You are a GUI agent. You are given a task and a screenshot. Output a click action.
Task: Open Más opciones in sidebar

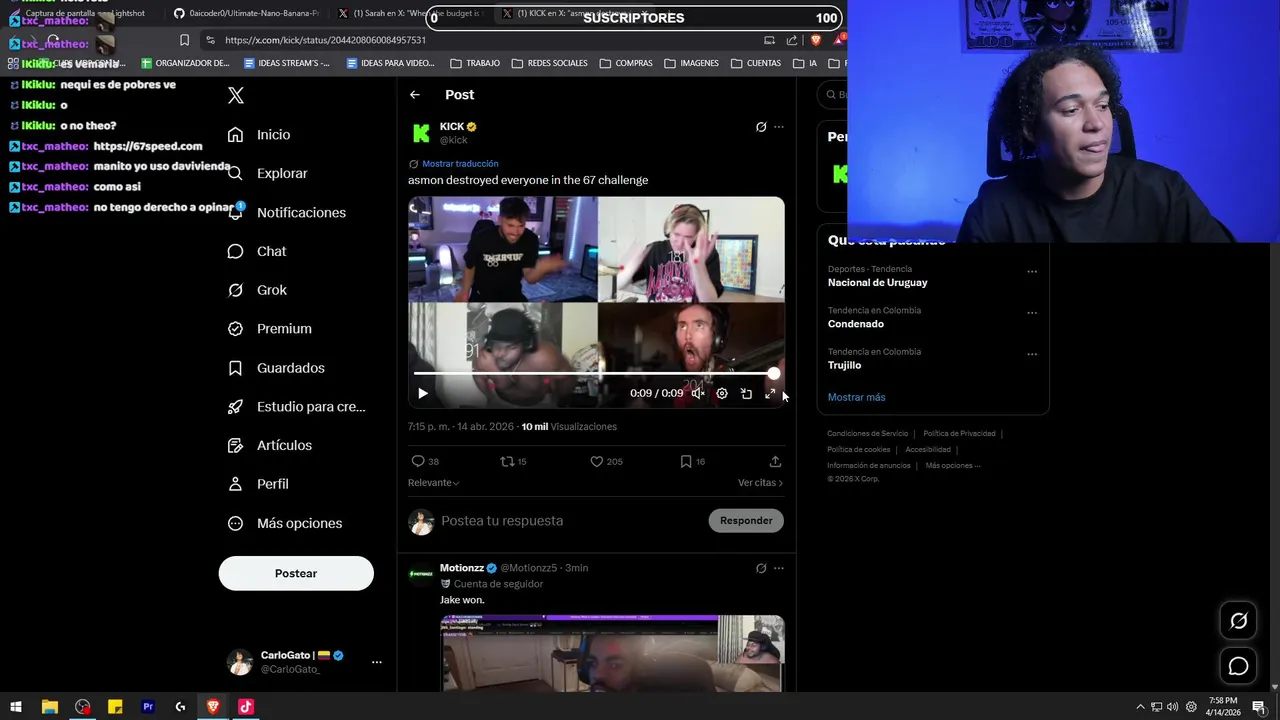285,523
